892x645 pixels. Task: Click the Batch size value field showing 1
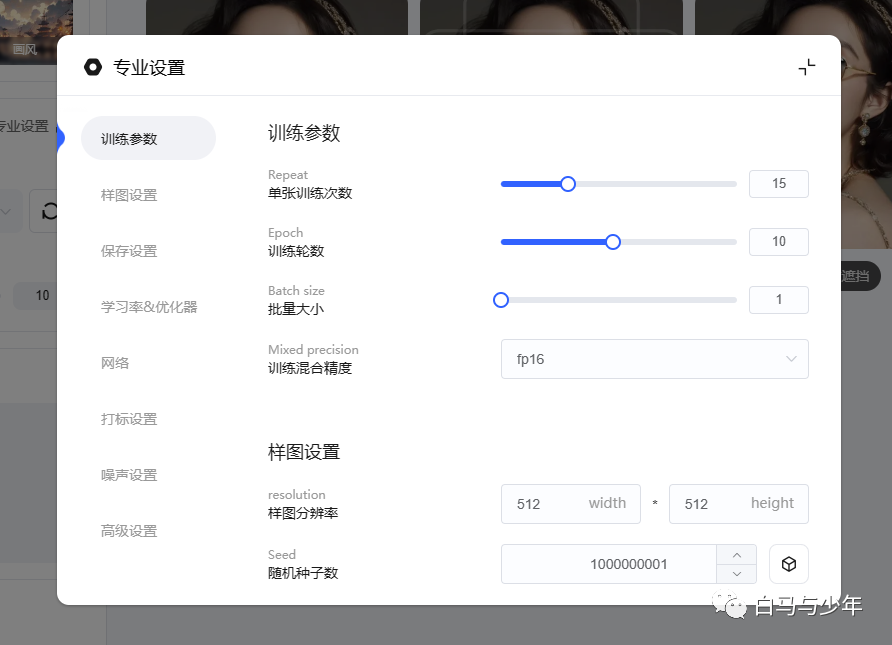(x=779, y=300)
